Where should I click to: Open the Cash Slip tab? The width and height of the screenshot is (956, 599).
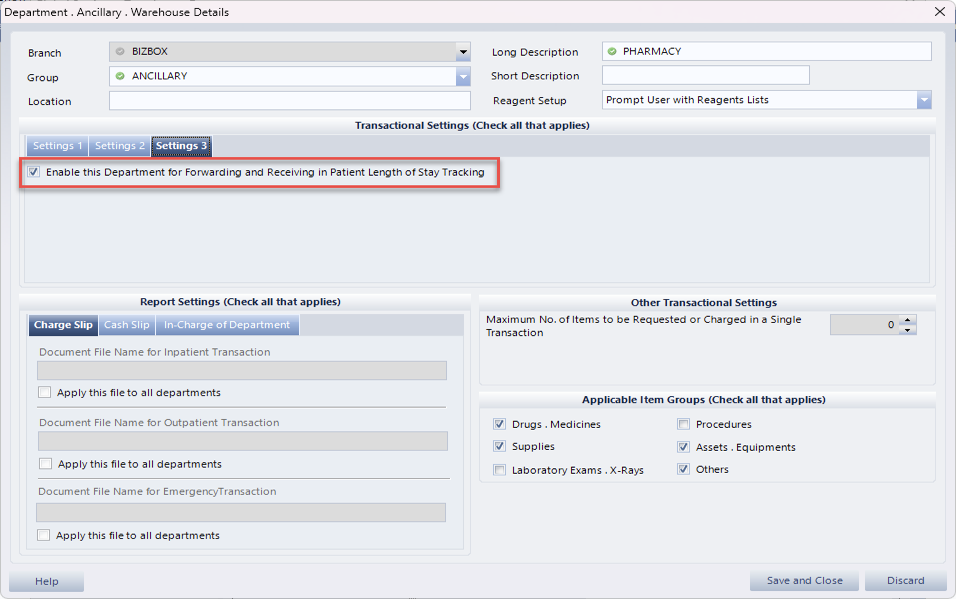127,325
